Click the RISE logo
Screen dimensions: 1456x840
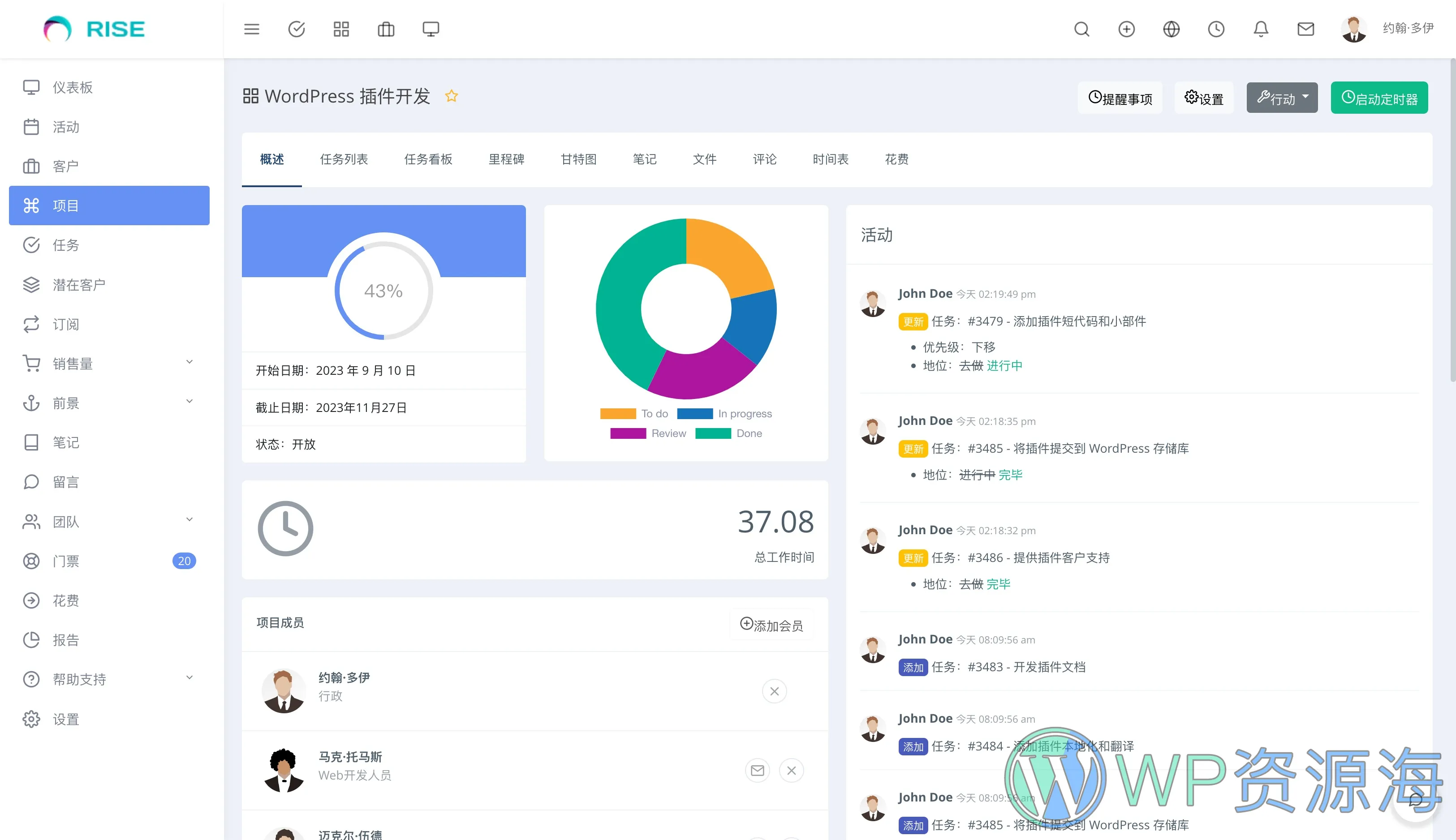click(94, 29)
